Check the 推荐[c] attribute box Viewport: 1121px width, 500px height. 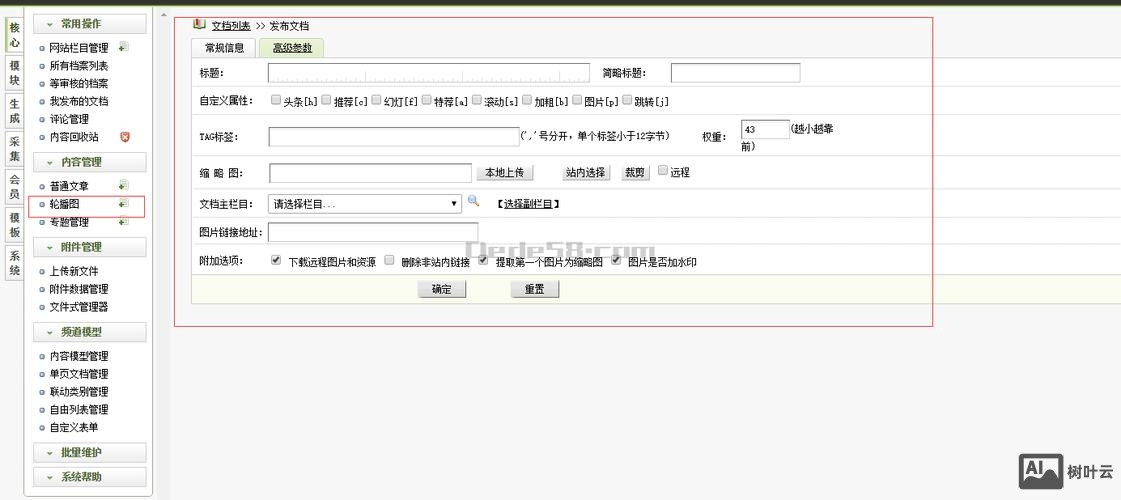click(326, 100)
